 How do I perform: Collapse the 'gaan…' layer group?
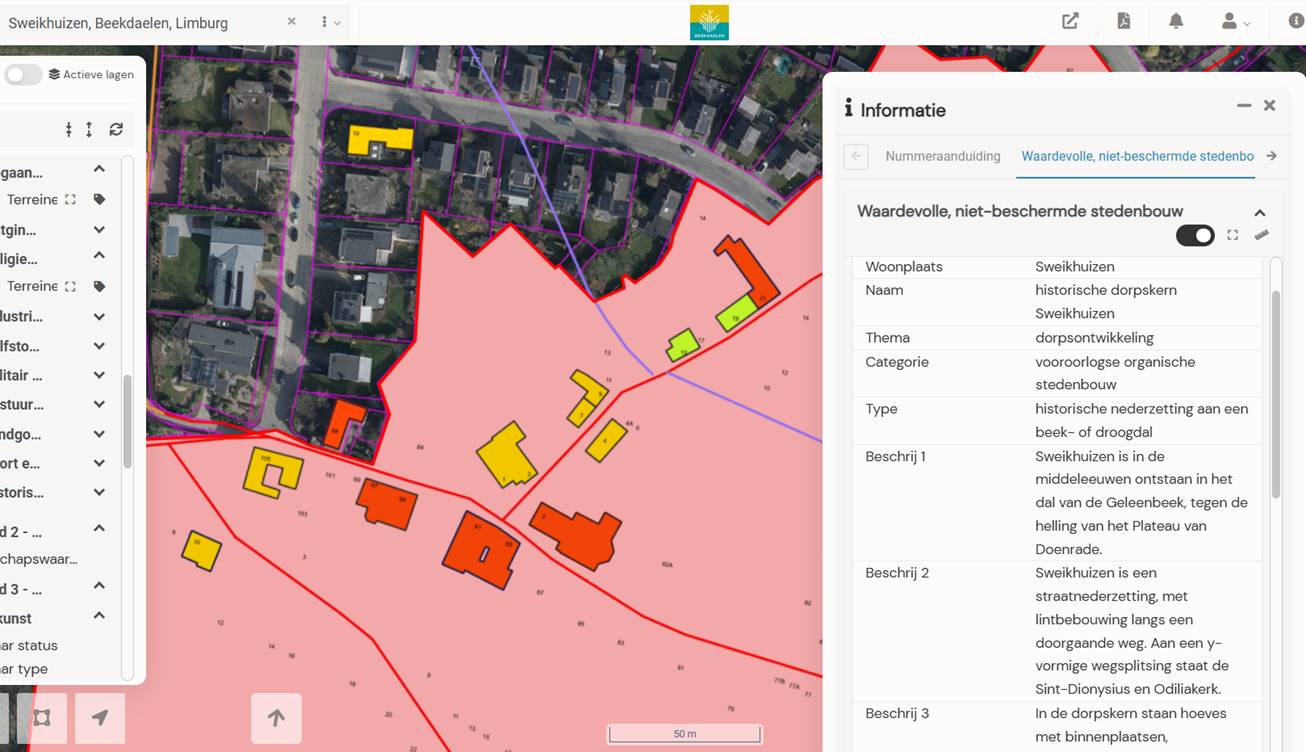(99, 170)
